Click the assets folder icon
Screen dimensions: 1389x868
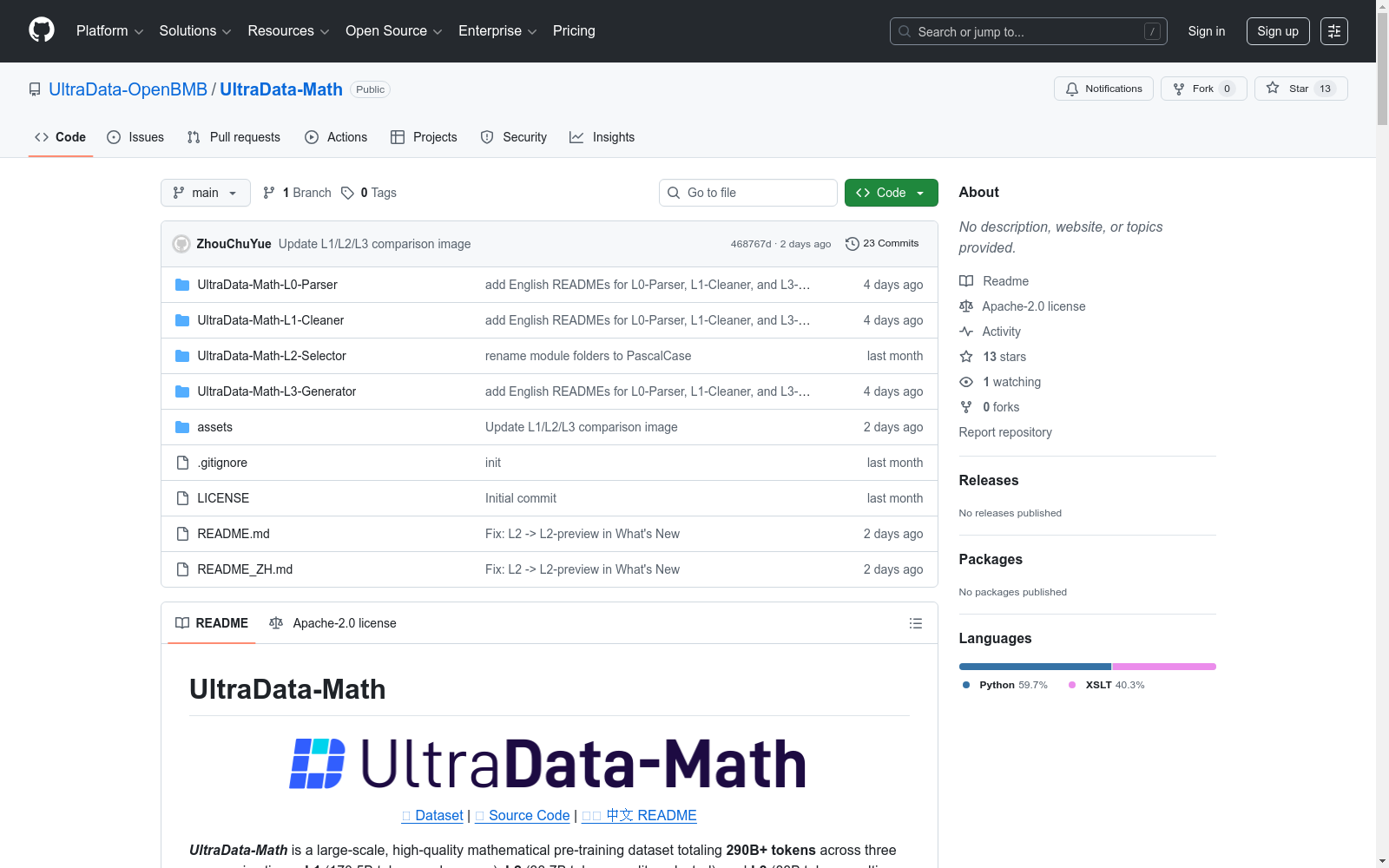click(x=182, y=427)
